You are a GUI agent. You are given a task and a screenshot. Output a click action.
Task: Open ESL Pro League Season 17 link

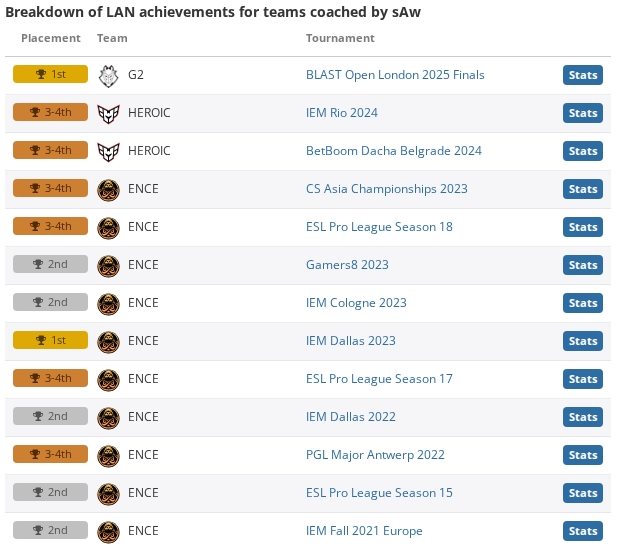point(379,379)
